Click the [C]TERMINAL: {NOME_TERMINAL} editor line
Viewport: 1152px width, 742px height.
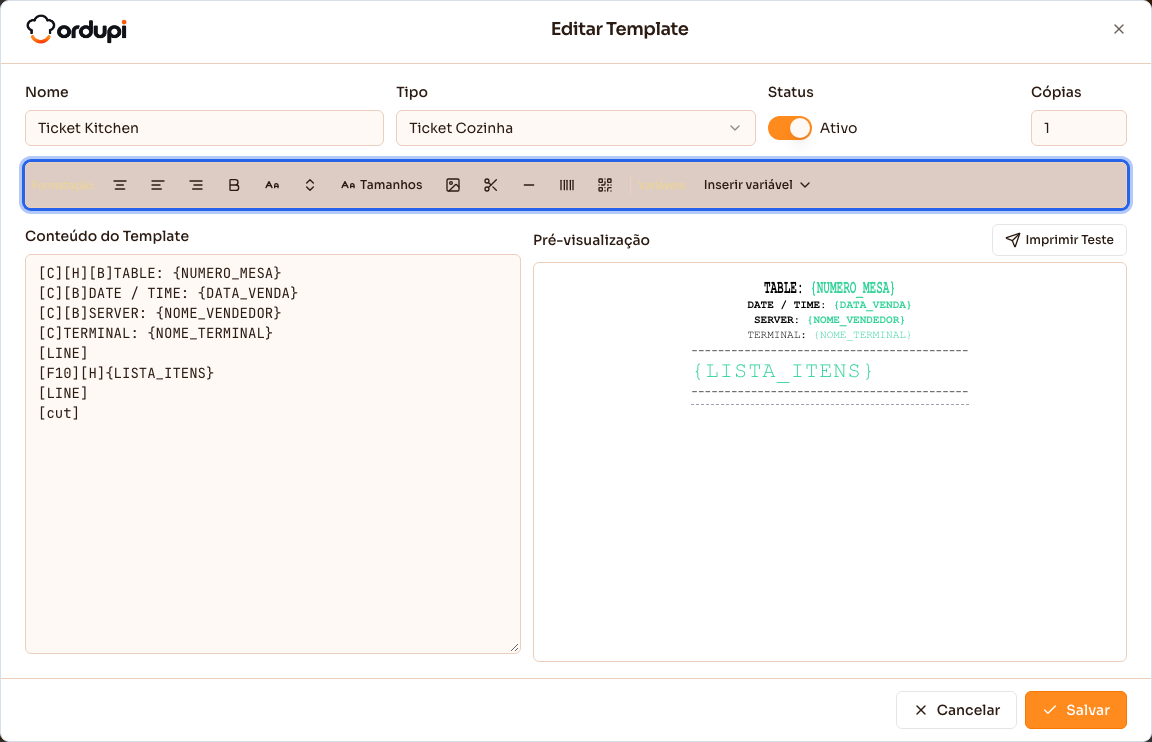pyautogui.click(x=155, y=333)
